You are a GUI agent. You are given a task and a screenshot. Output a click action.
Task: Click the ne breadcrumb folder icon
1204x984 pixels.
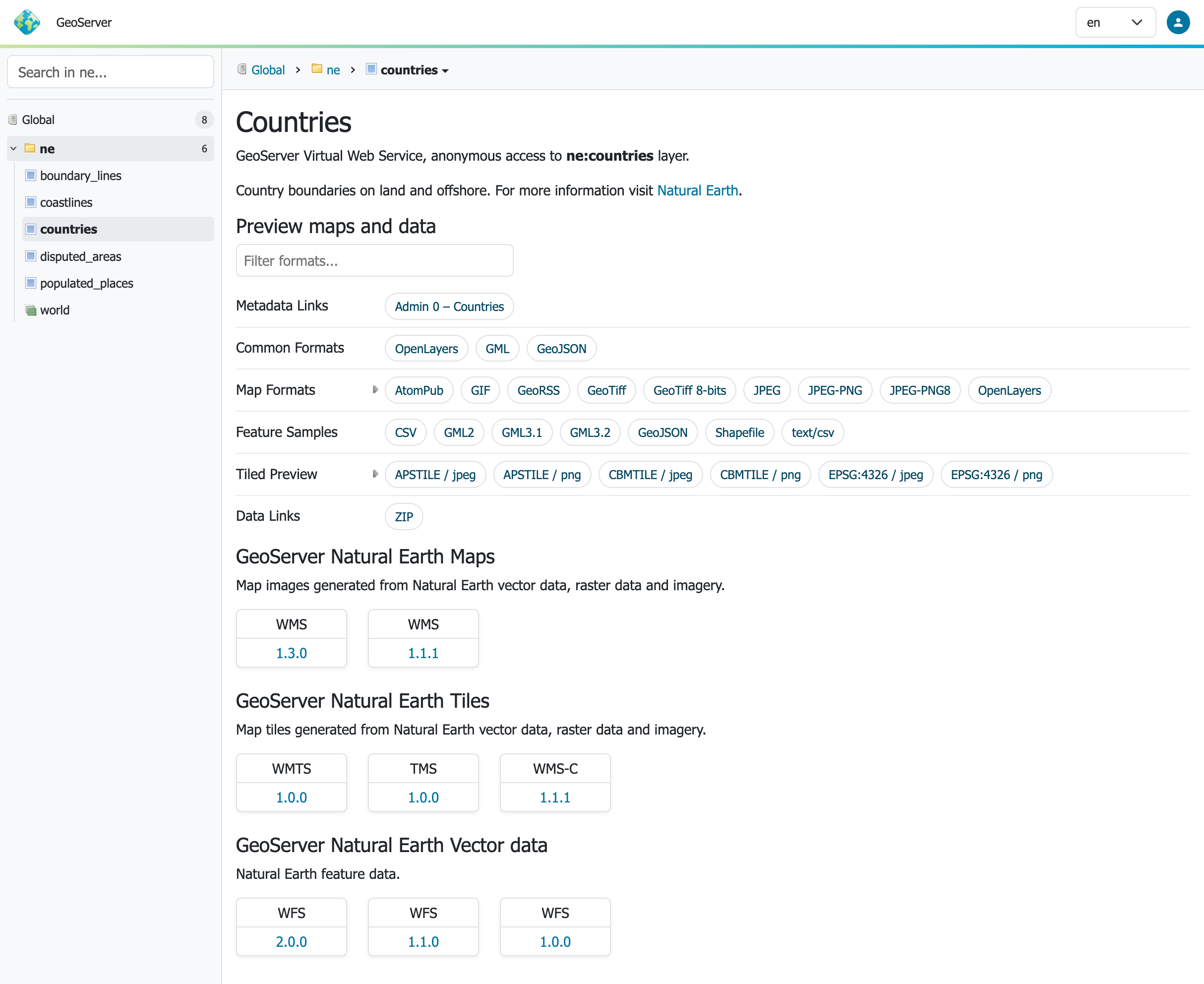[x=317, y=69]
